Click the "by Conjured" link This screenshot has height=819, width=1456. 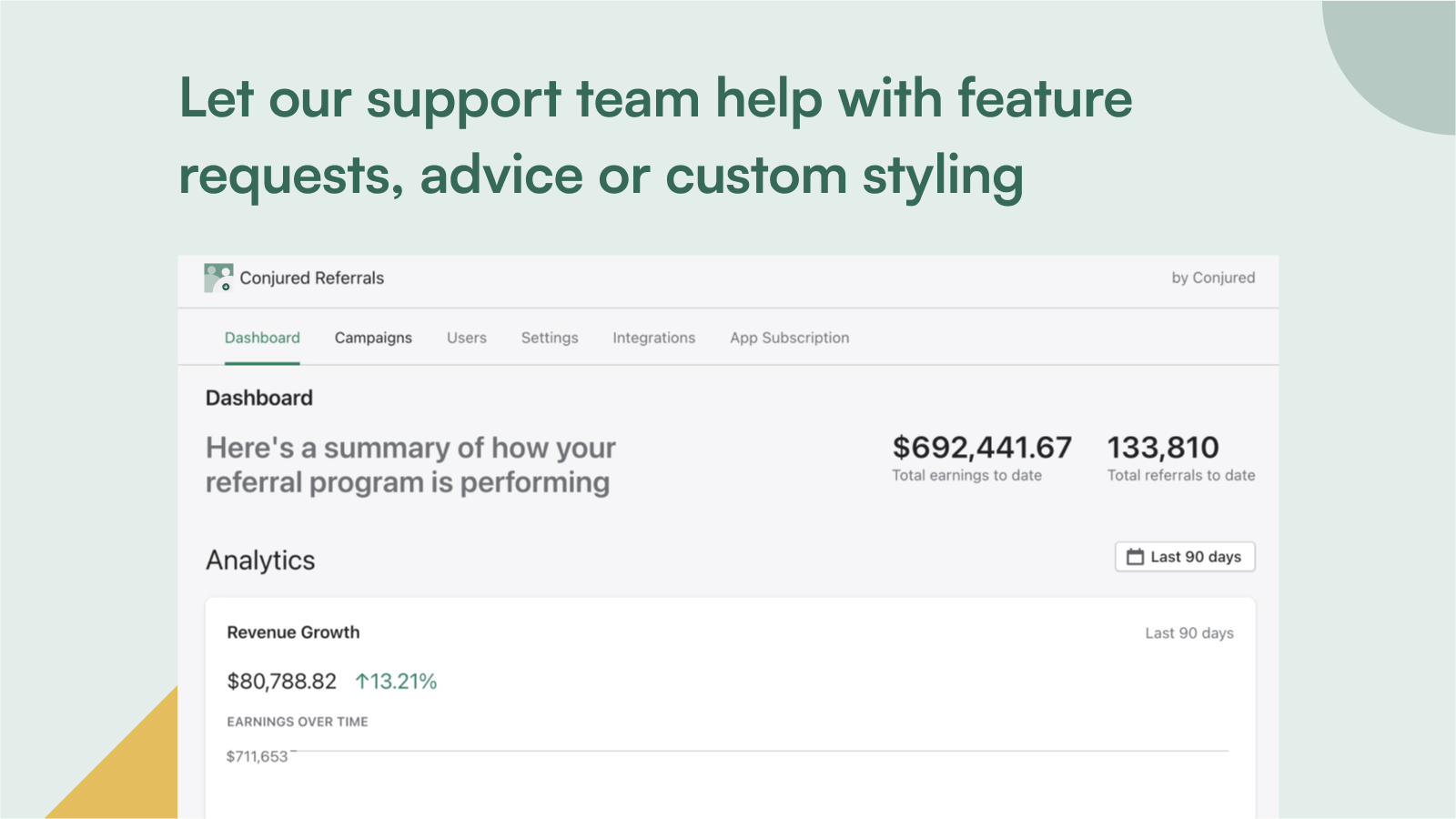tap(1214, 278)
